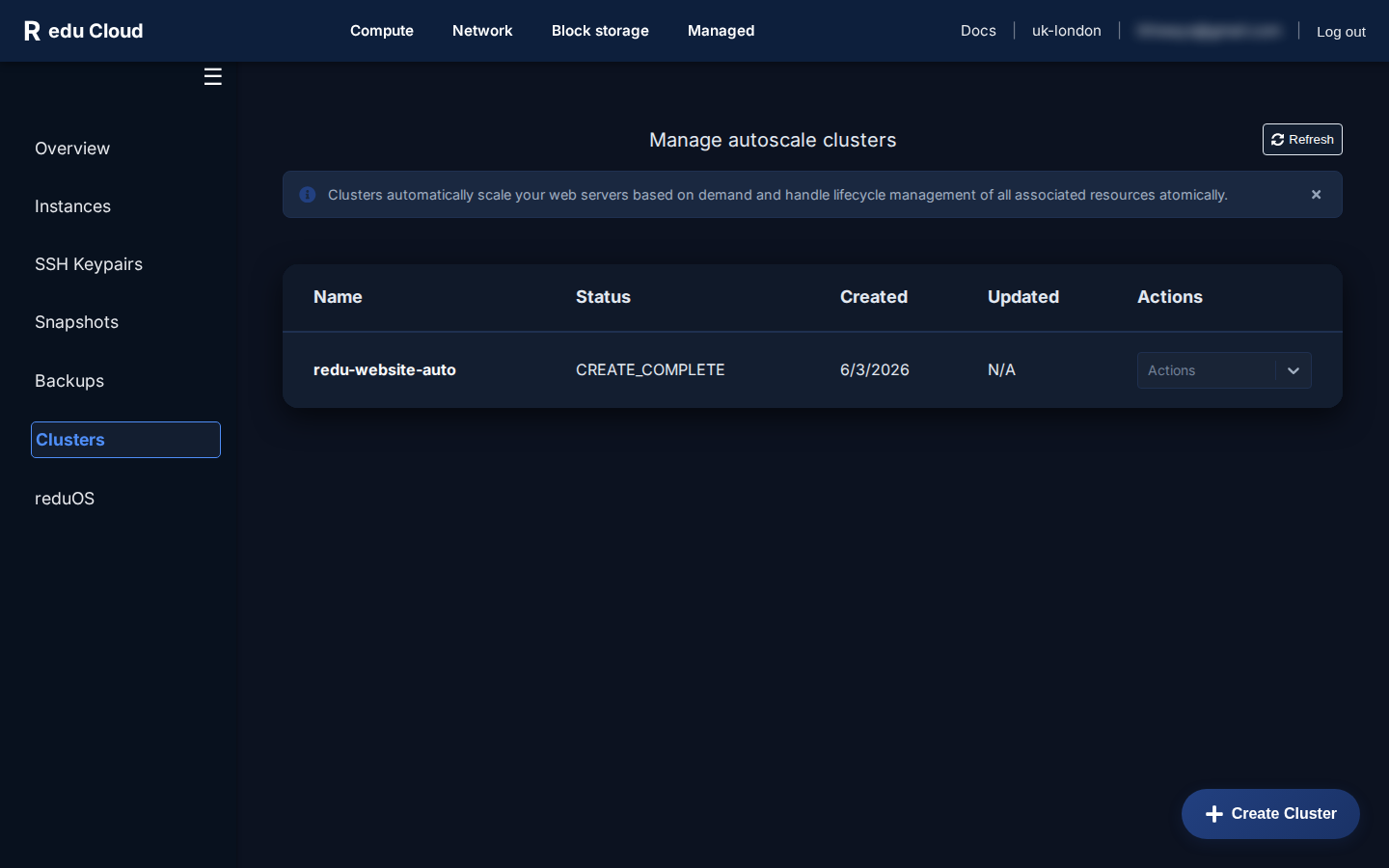Toggle the hamburger sidebar menu icon

coord(213,76)
